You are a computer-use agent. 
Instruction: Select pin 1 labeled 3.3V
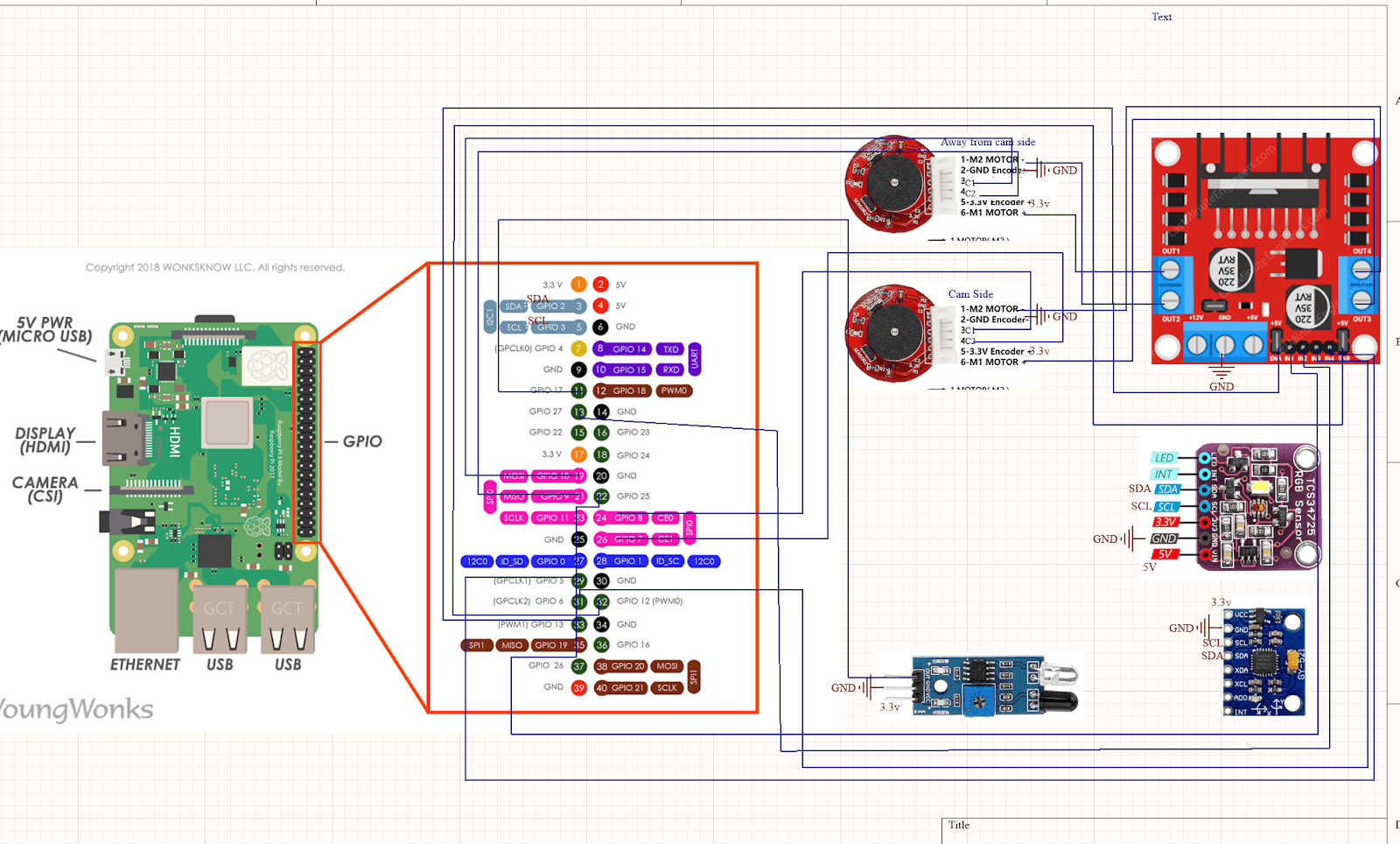[577, 284]
